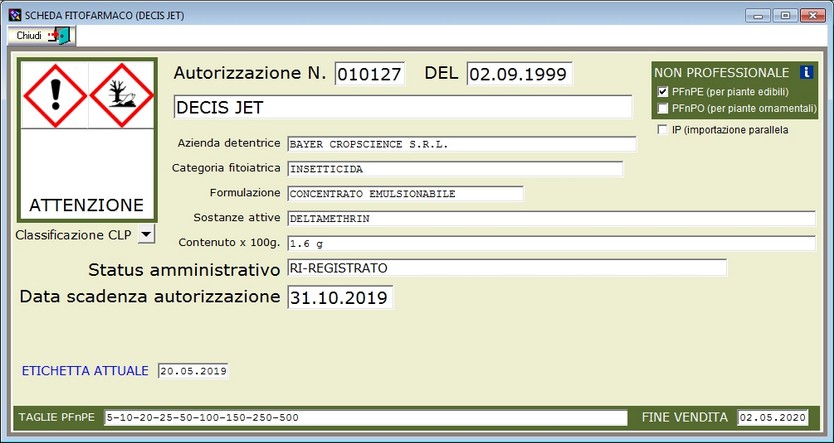Click the ETICHETTA ATTUALE date field 20.05.2019

(193, 371)
